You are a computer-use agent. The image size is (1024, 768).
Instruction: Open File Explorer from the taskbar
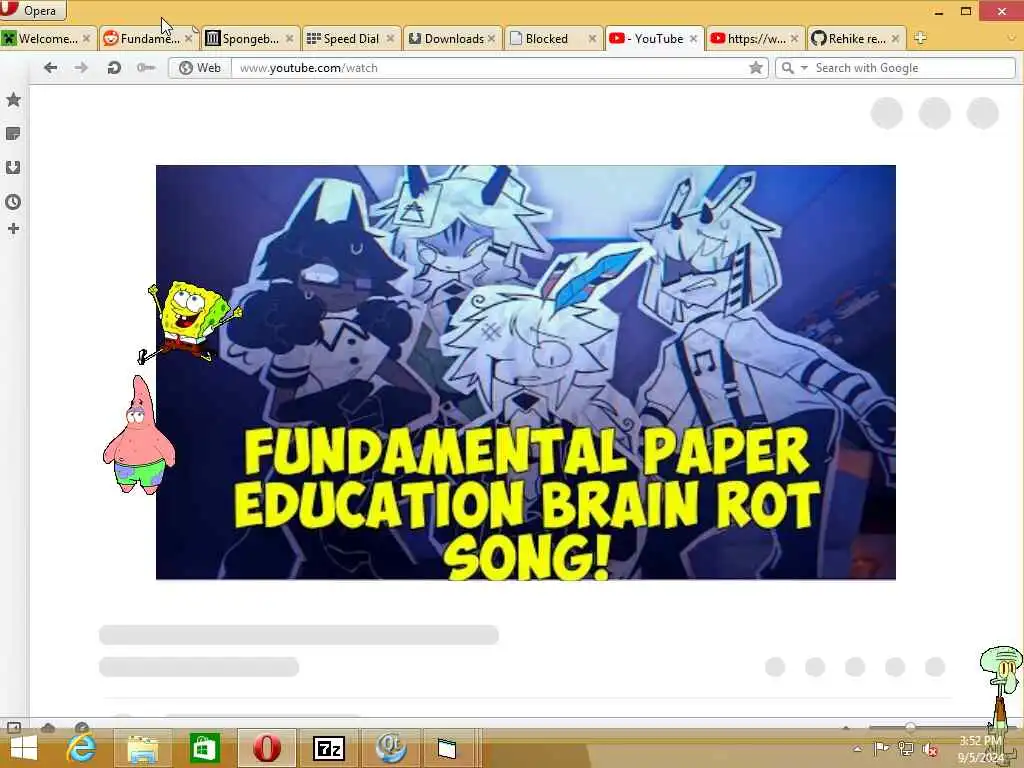(143, 748)
